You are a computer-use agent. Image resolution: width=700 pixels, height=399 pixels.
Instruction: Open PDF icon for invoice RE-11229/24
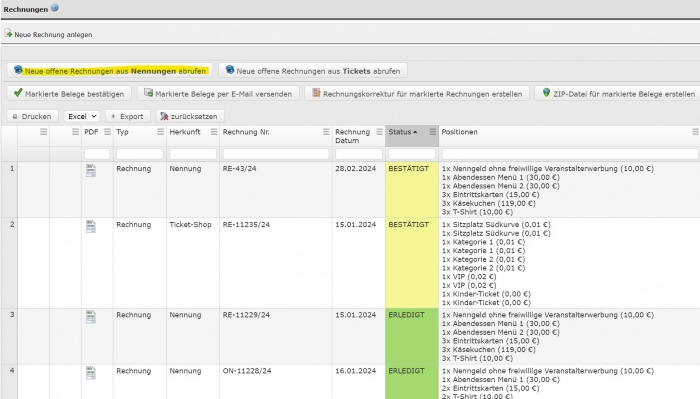coord(91,317)
